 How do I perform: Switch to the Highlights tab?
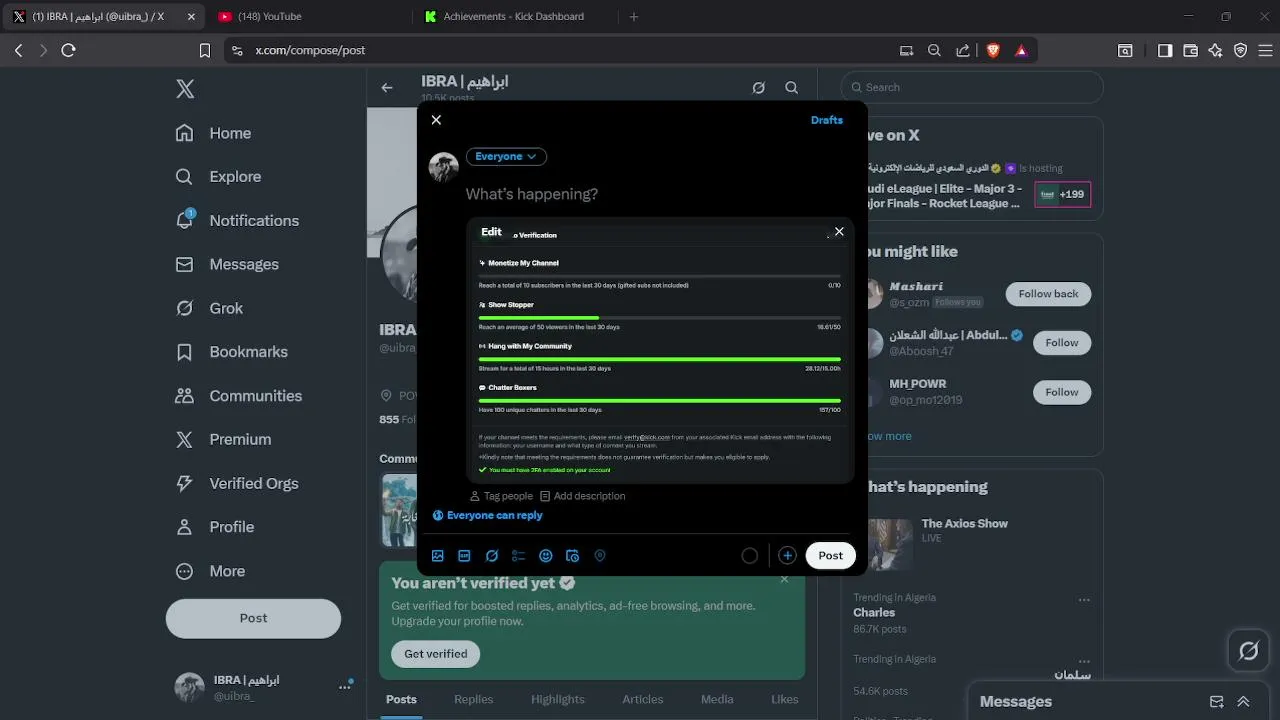pos(558,699)
